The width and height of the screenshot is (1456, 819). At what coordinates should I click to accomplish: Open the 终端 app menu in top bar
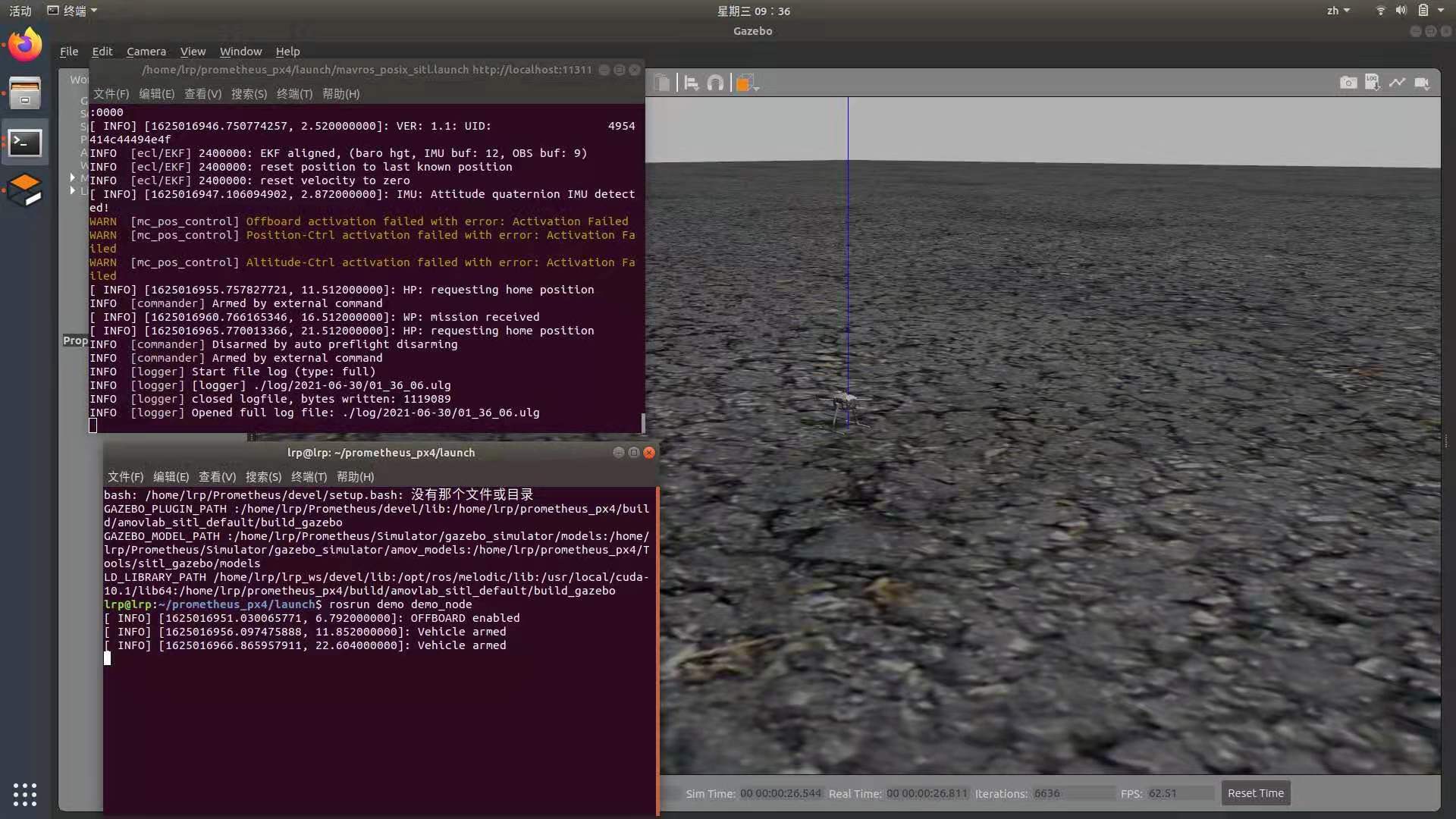coord(73,11)
